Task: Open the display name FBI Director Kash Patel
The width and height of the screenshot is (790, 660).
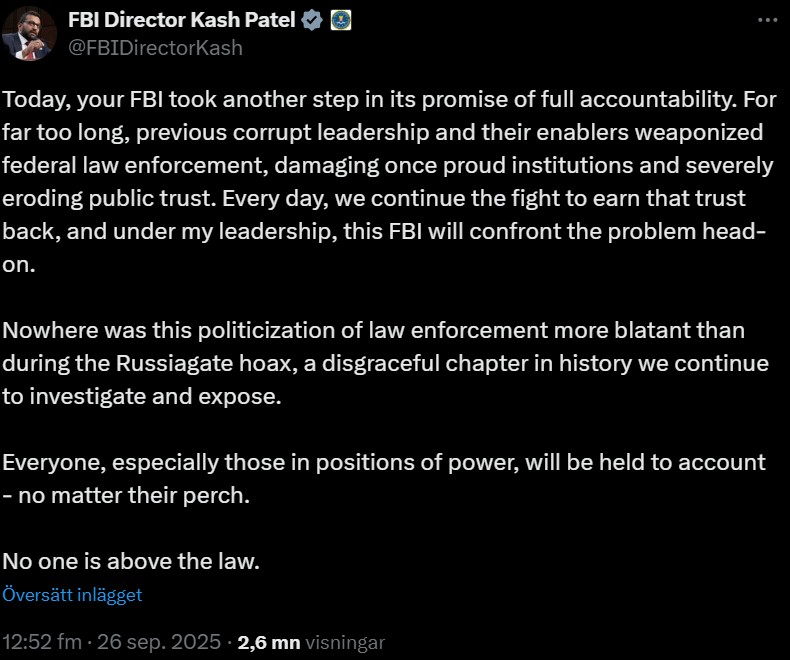Action: (x=181, y=20)
